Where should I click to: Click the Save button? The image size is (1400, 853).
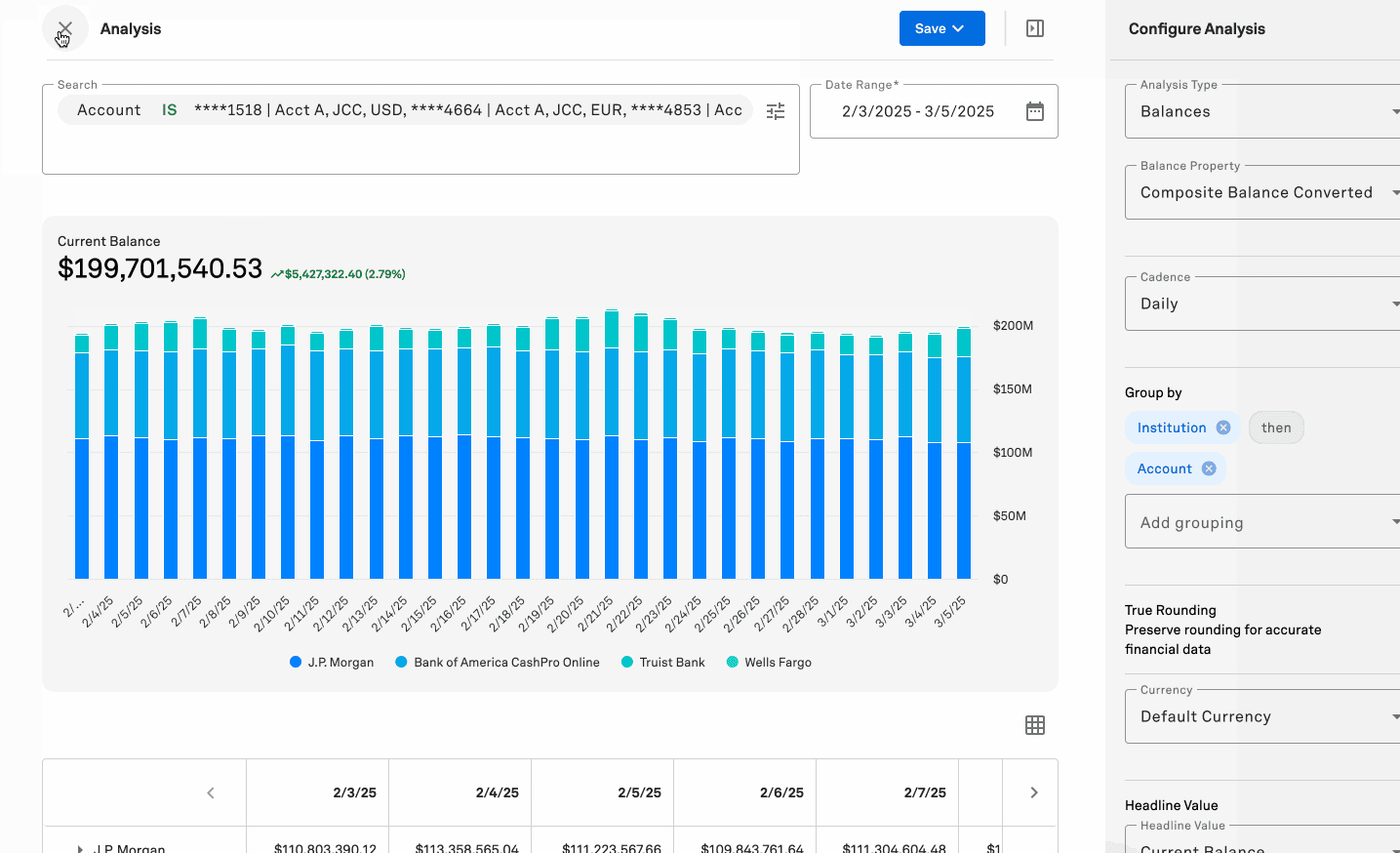tap(930, 28)
